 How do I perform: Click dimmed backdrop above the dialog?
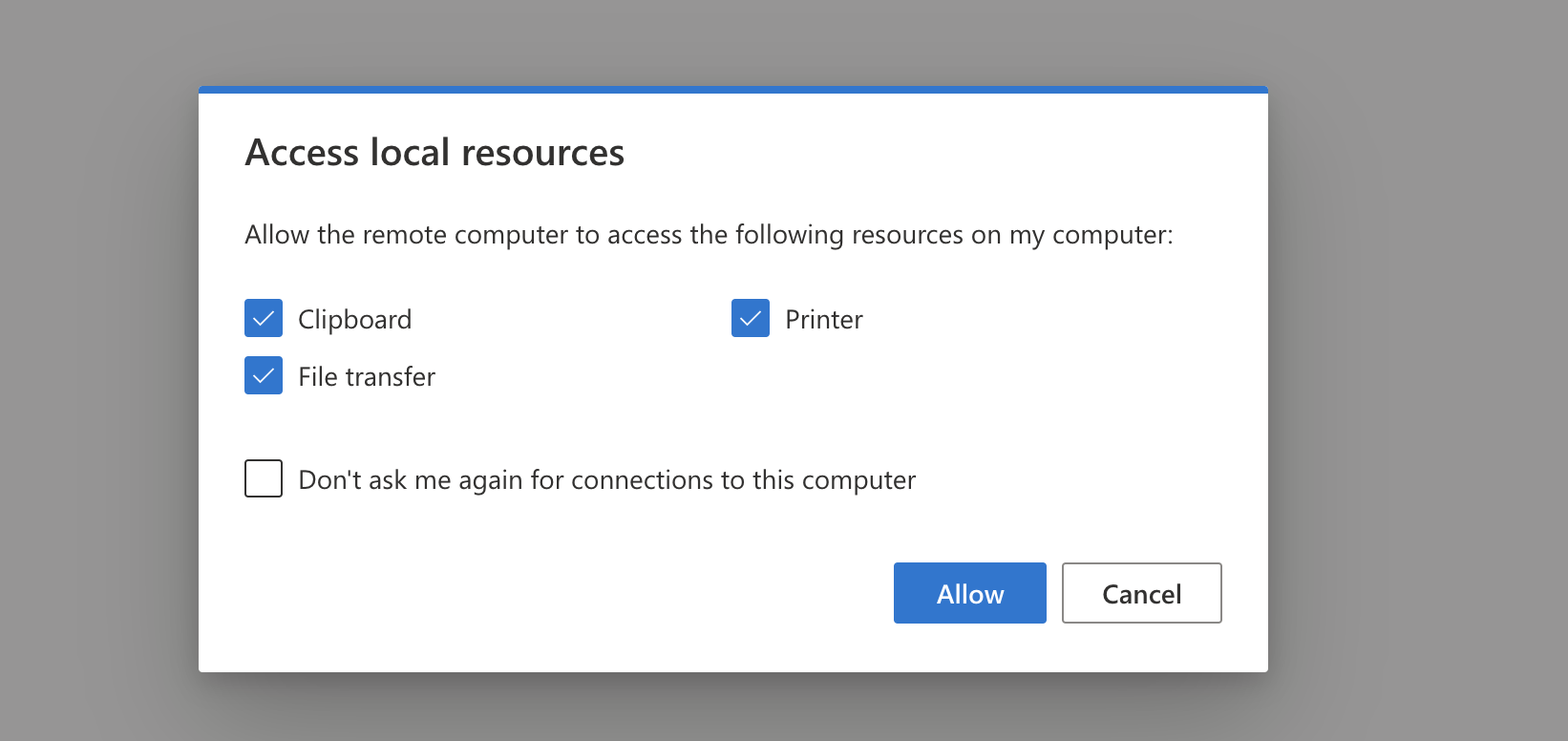click(732, 40)
